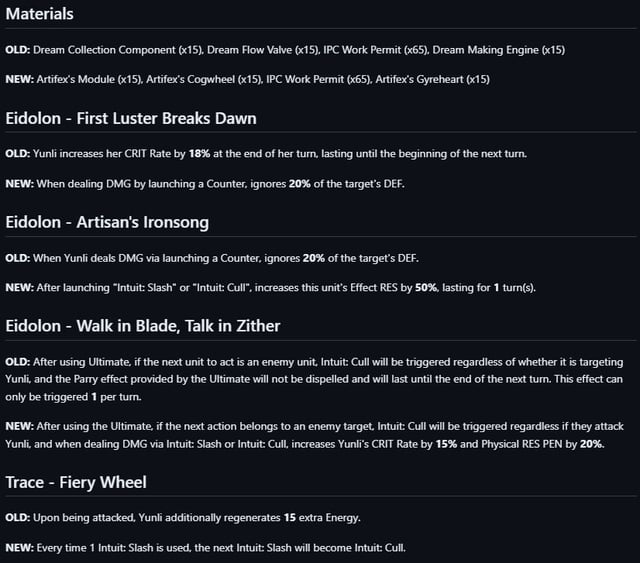This screenshot has height=563, width=640.
Task: Click the NEW label under Artisan's Ironsong
Action: (20, 288)
